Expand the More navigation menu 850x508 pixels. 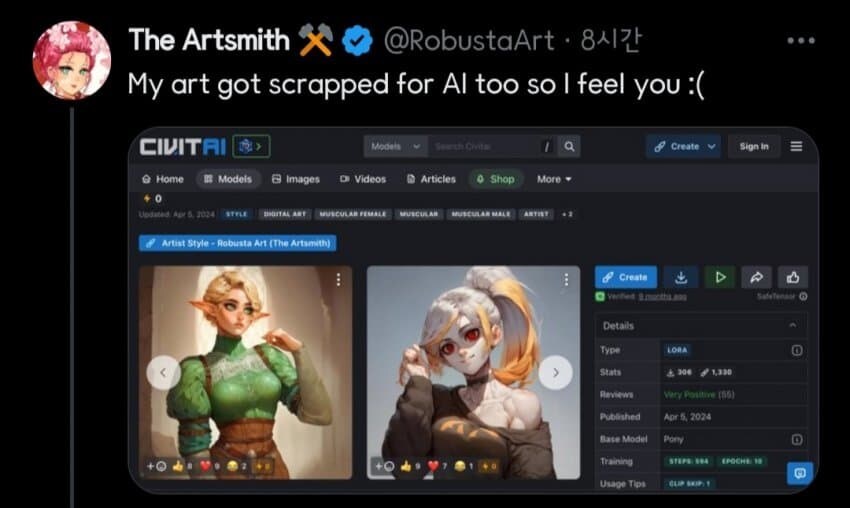tap(554, 179)
